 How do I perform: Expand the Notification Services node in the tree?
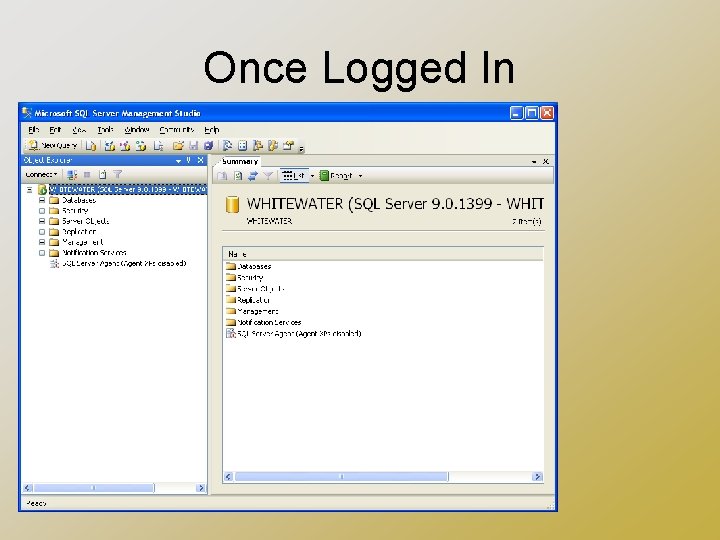point(42,253)
